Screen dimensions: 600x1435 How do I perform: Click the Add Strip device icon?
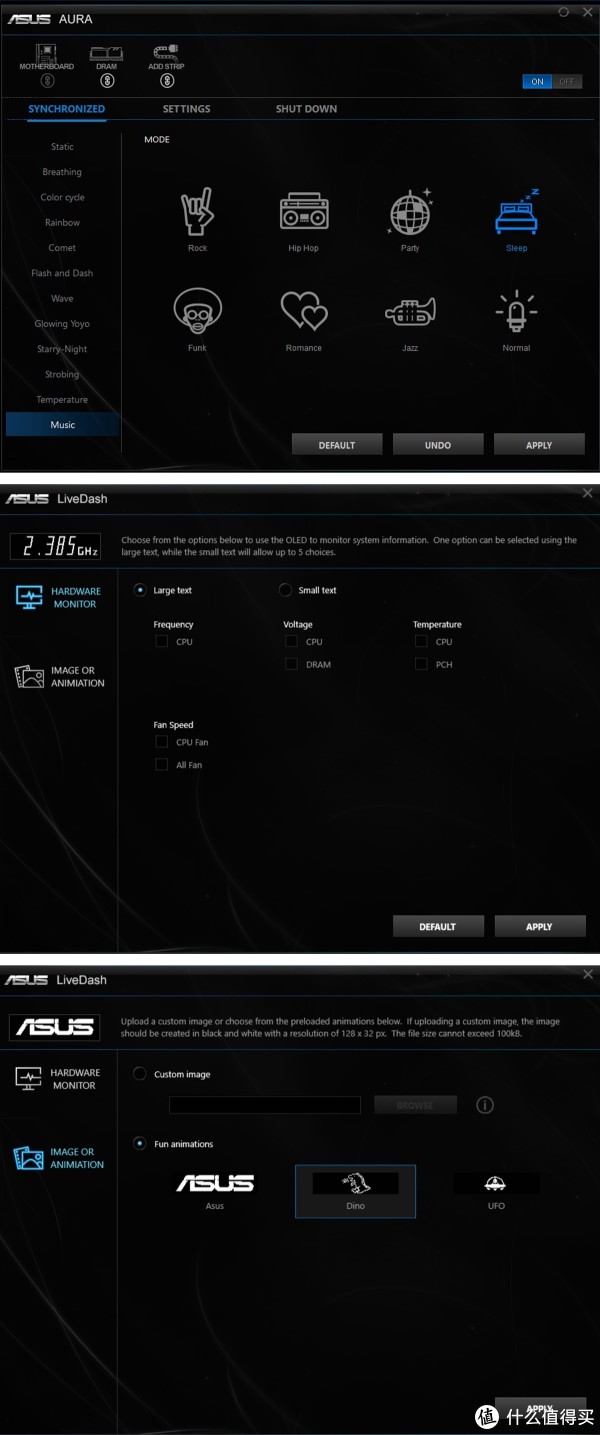[166, 52]
